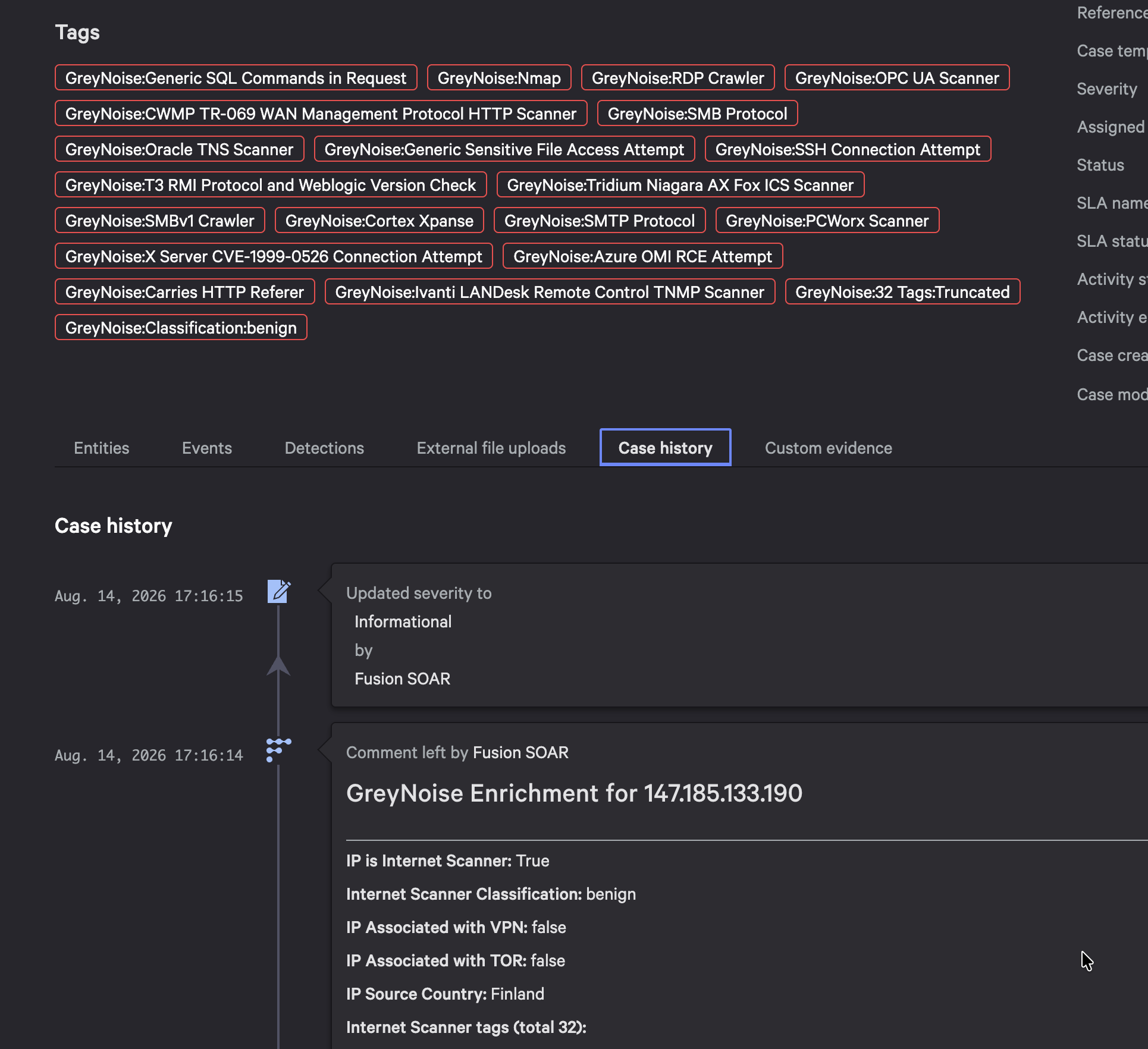
Task: Click the Aug. 14, 2026 17:16:15 timestamp
Action: click(149, 596)
